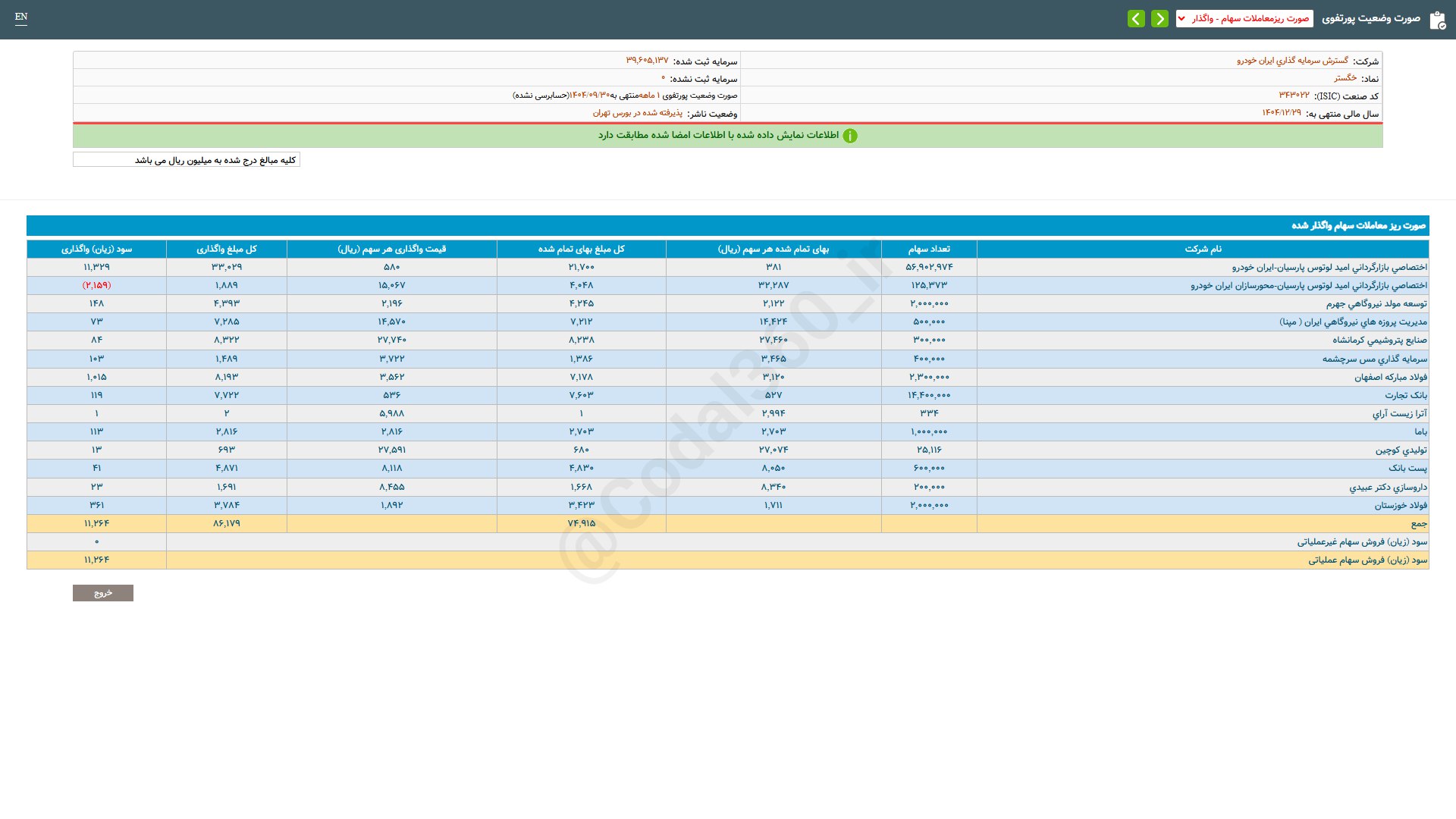
Task: Switch language via the EN link
Action: click(x=21, y=17)
